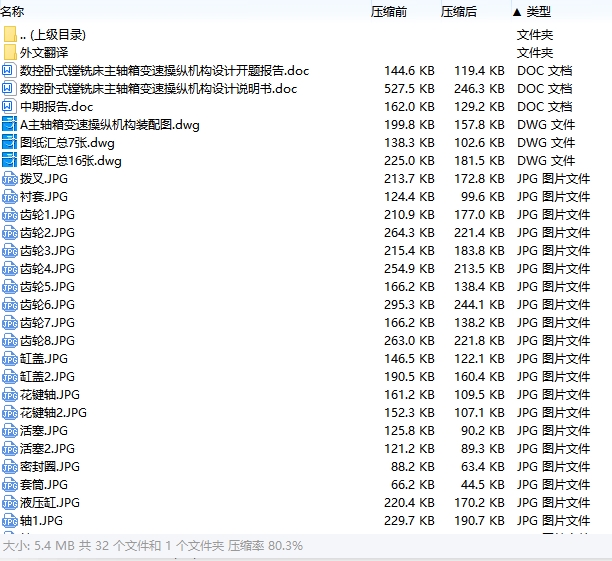Click the 外文翻译 folder icon
Image resolution: width=612 pixels, height=561 pixels.
coord(10,52)
